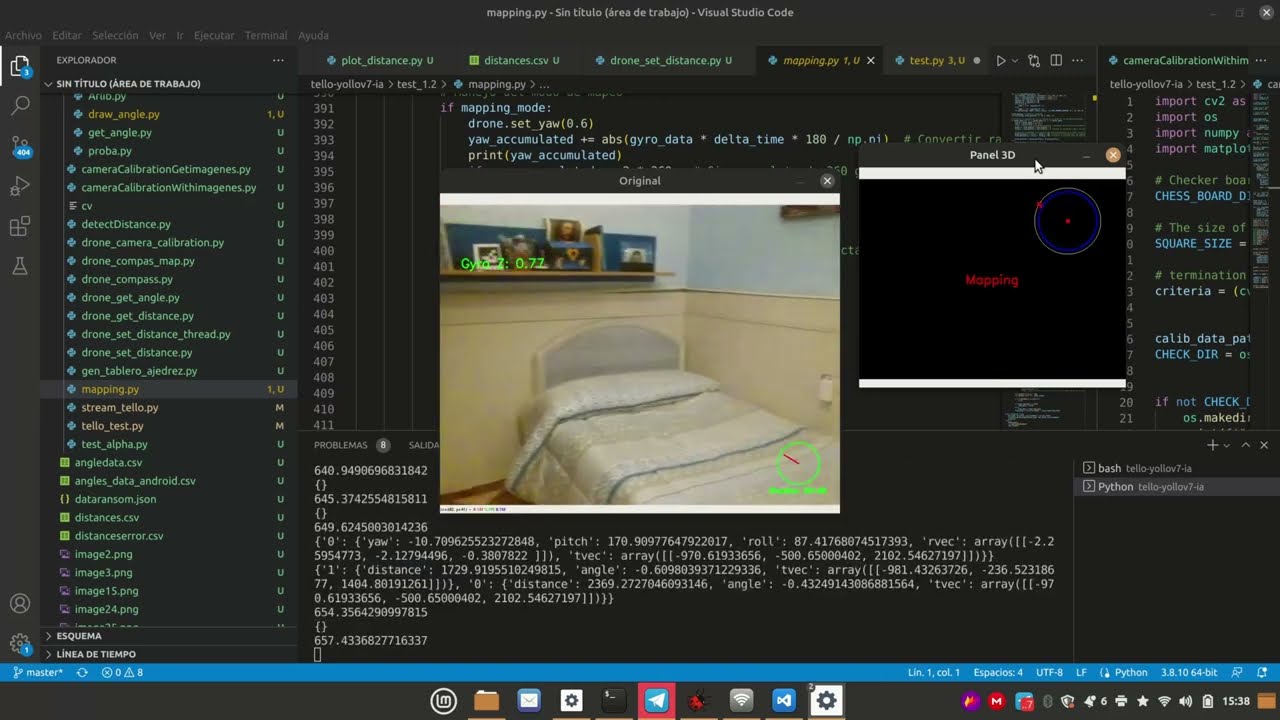Select interpreter 3.8.10 64-bit
The width and height of the screenshot is (1280, 720).
tap(1190, 673)
